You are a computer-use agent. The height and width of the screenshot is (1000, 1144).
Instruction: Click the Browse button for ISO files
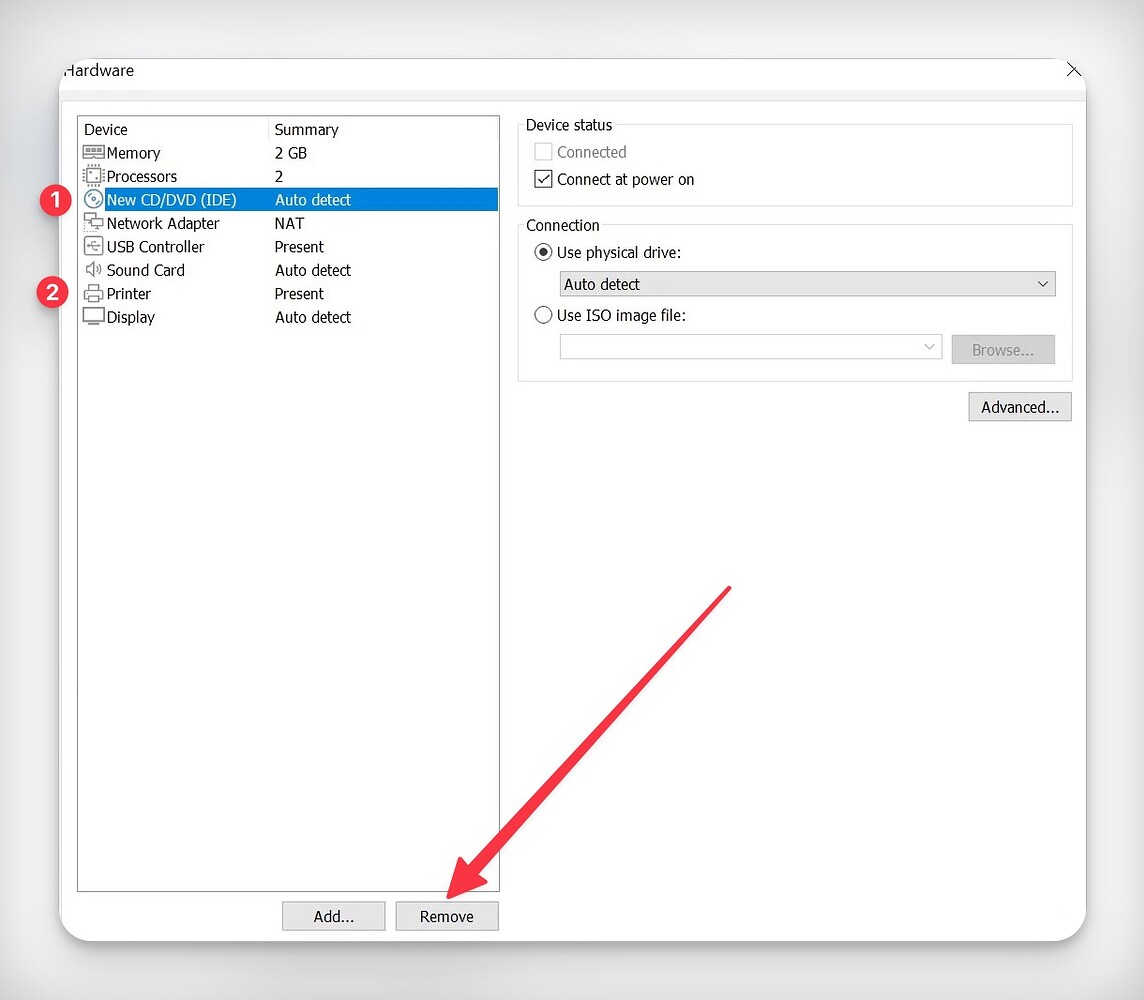click(1003, 349)
